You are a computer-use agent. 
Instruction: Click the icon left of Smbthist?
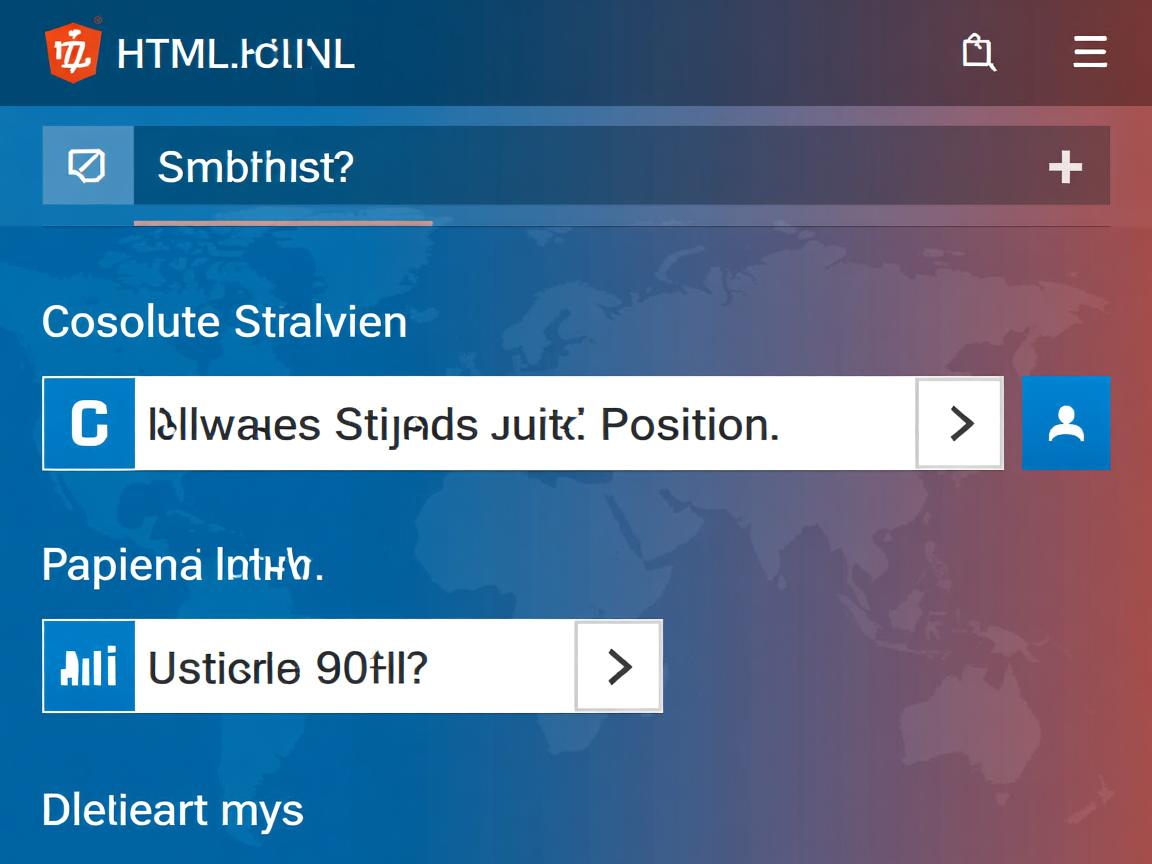[x=88, y=166]
